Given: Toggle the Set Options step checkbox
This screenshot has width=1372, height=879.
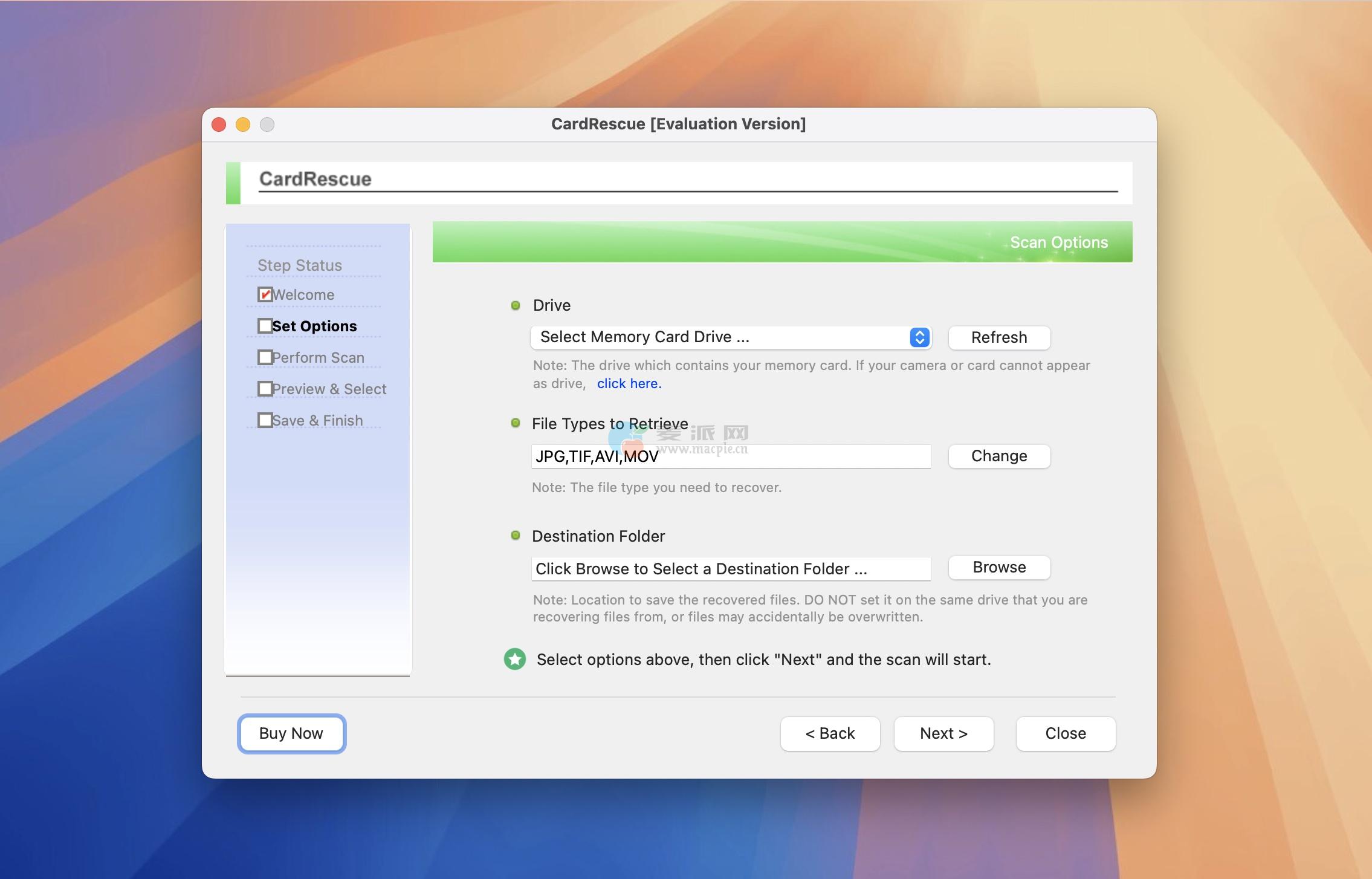Looking at the screenshot, I should tap(265, 326).
